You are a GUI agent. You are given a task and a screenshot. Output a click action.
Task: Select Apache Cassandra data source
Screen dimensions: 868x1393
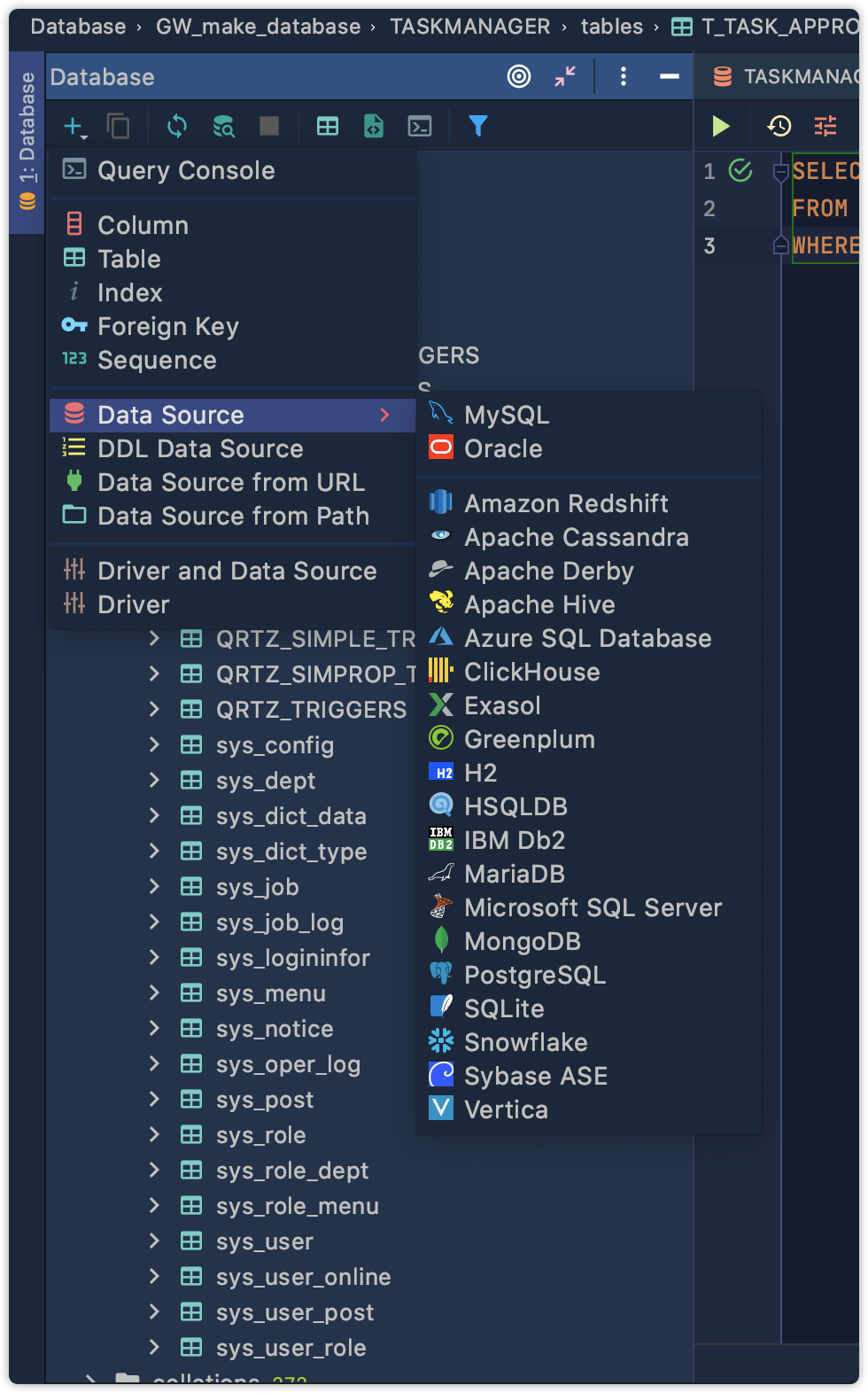tap(589, 537)
